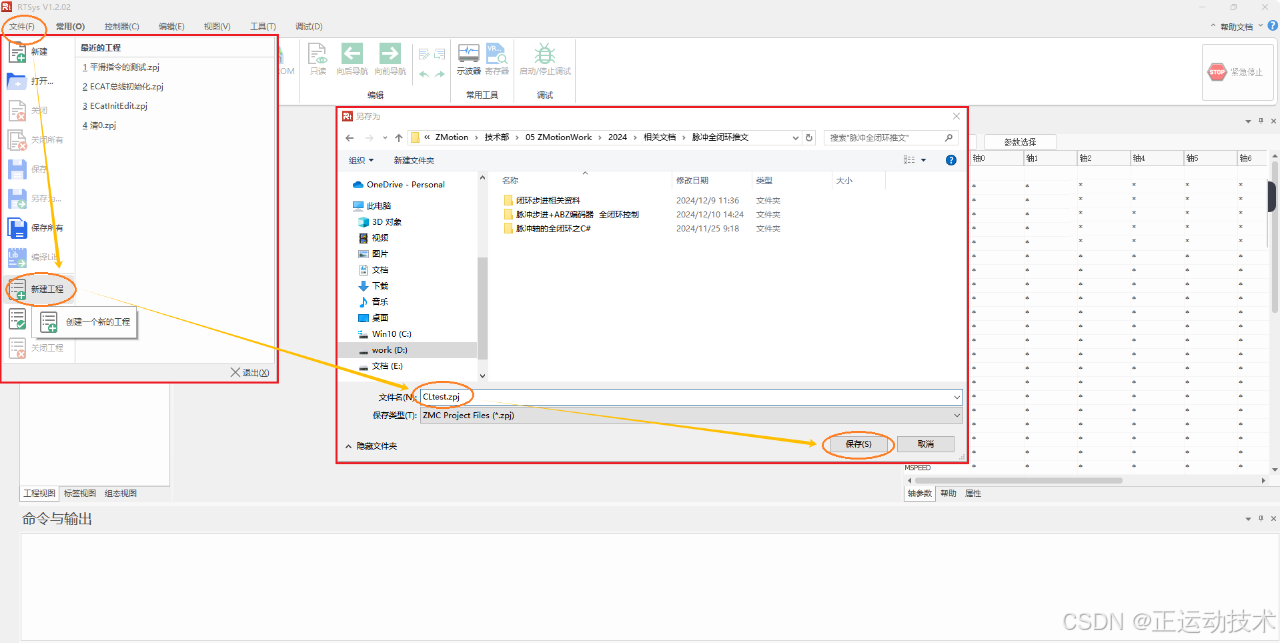The image size is (1280, 643).
Task: Switch to the 组态视图 tab
Action: coord(120,493)
